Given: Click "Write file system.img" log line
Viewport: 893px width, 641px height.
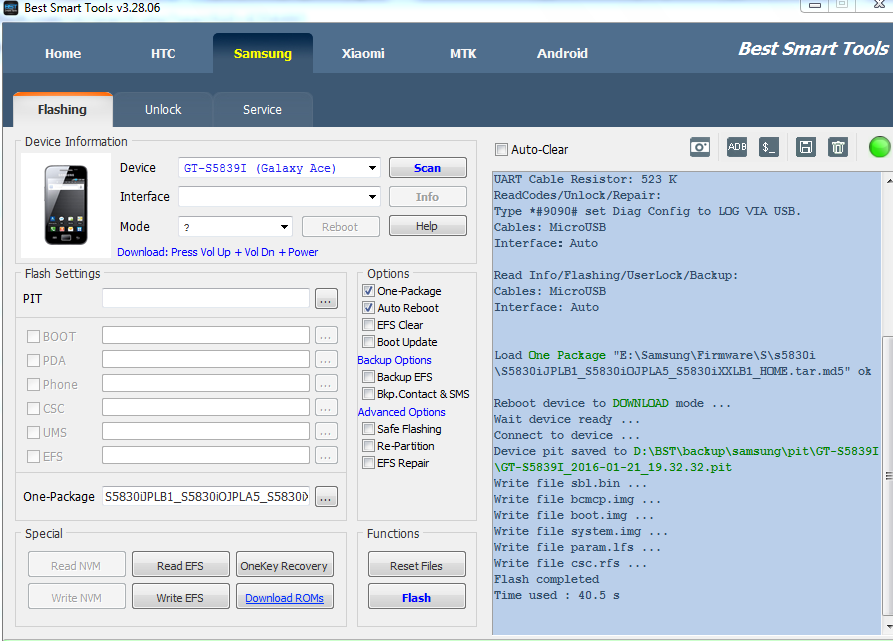Looking at the screenshot, I should coord(580,532).
